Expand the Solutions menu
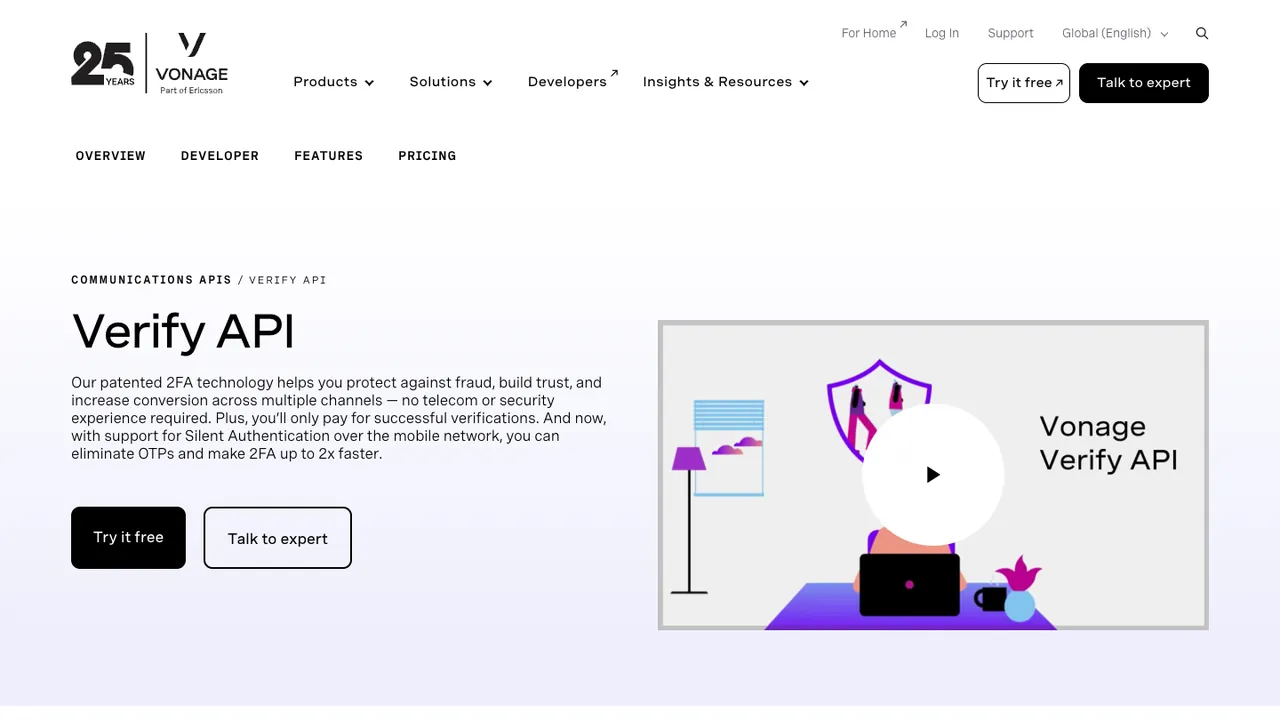The height and width of the screenshot is (720, 1280). (451, 82)
